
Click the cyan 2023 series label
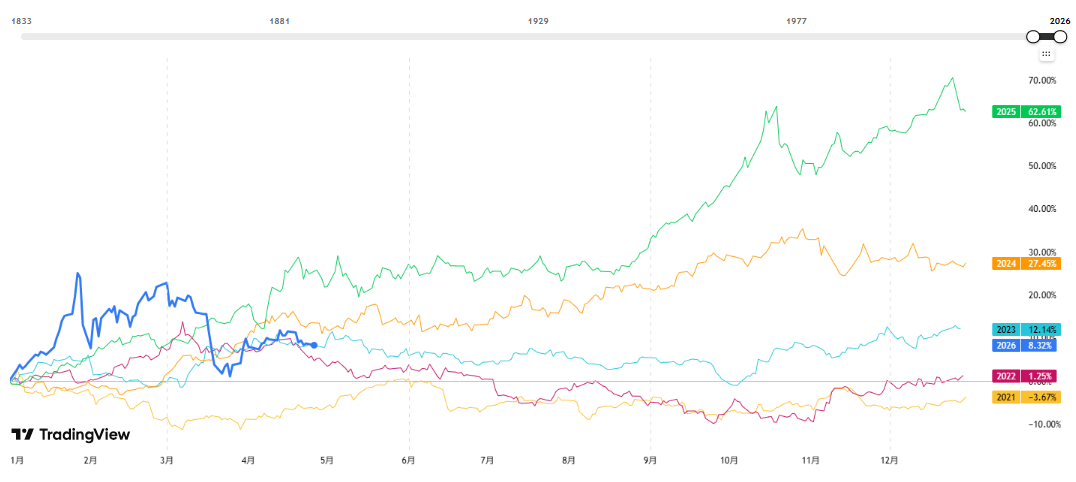pyautogui.click(x=1006, y=330)
